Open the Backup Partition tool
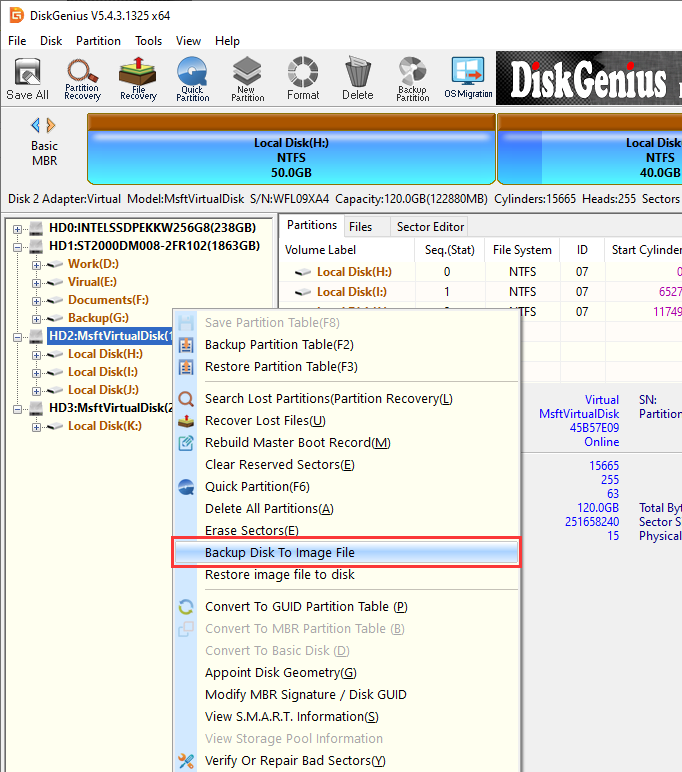This screenshot has height=772, width=682. point(412,78)
